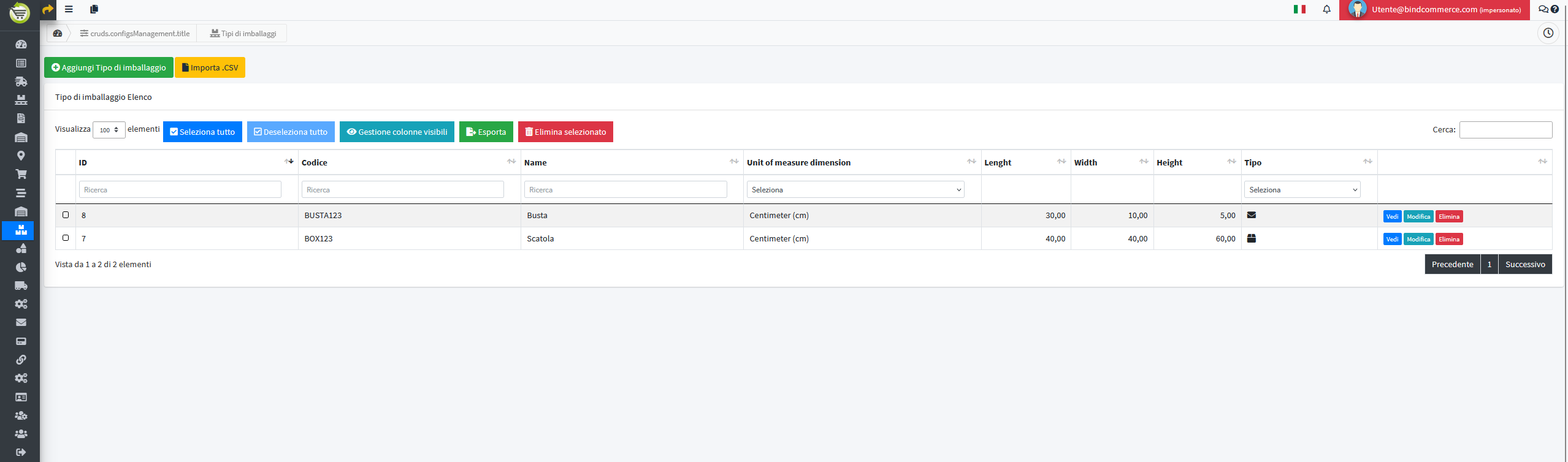Click the dashboard breadcrumb home icon
1568x462 pixels.
58,34
